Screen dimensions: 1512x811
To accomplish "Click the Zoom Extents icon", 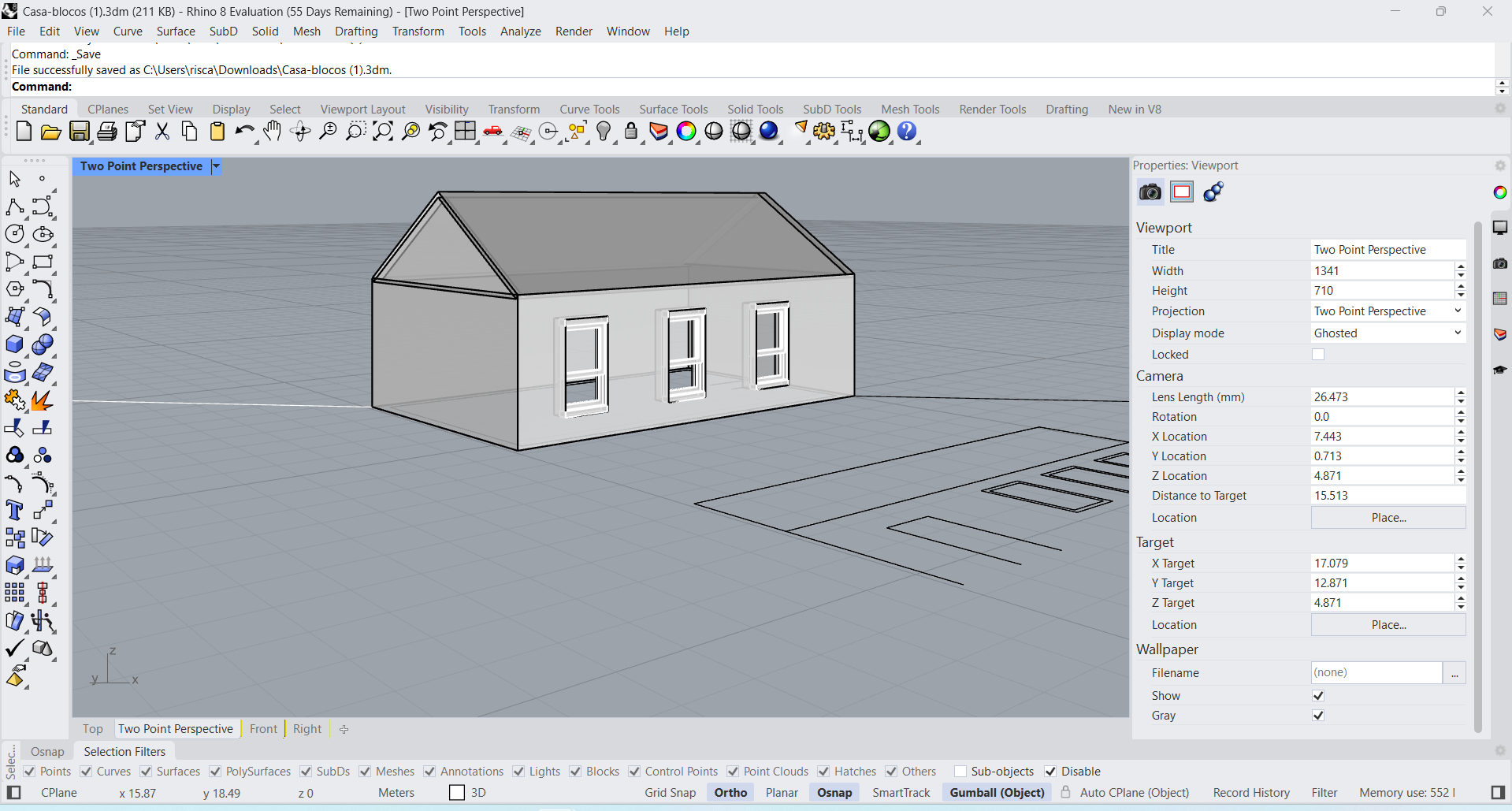I will point(383,132).
